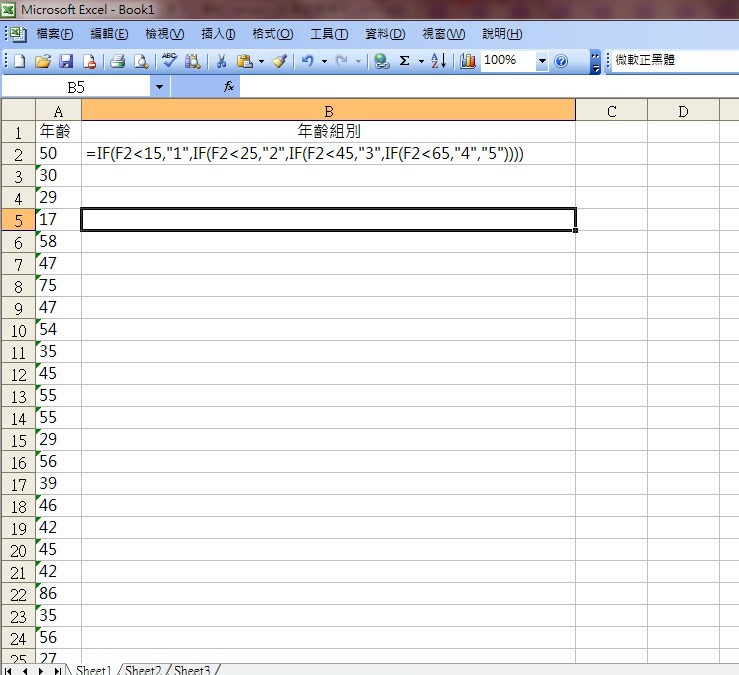The image size is (739, 675).
Task: Click the Permission document icon
Action: coord(90,61)
